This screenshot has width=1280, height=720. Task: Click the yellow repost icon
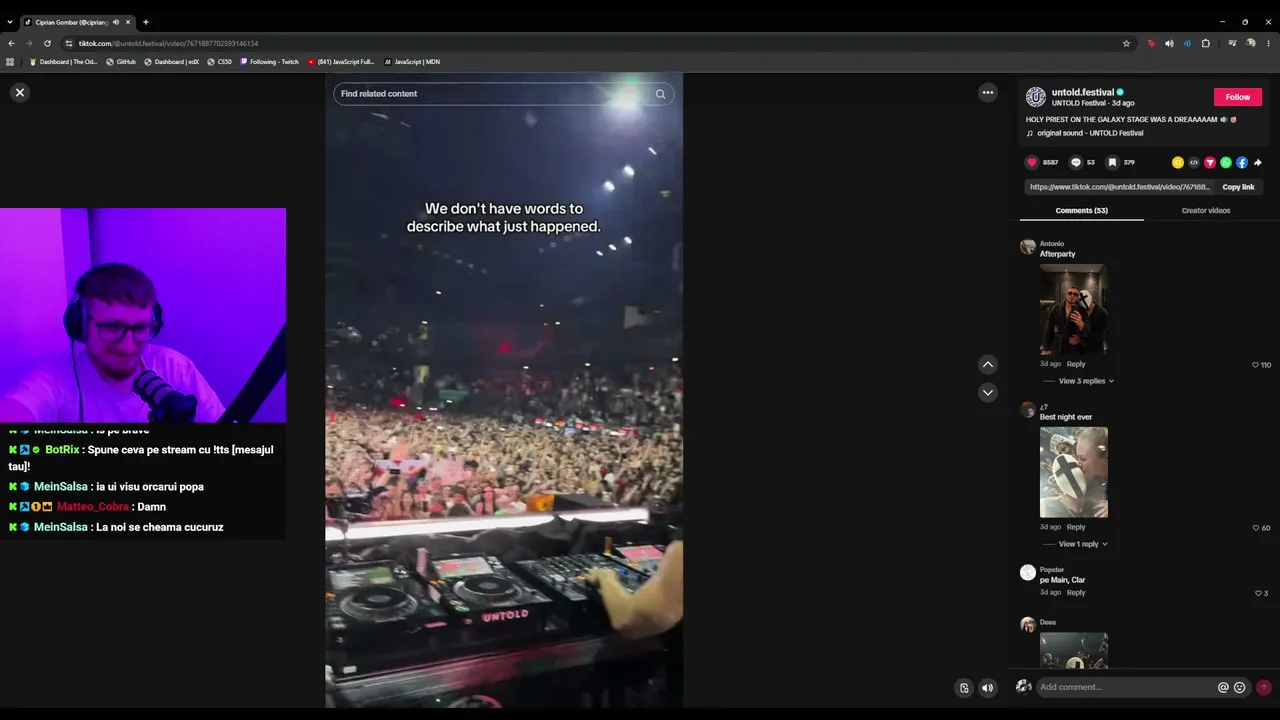pyautogui.click(x=1178, y=162)
